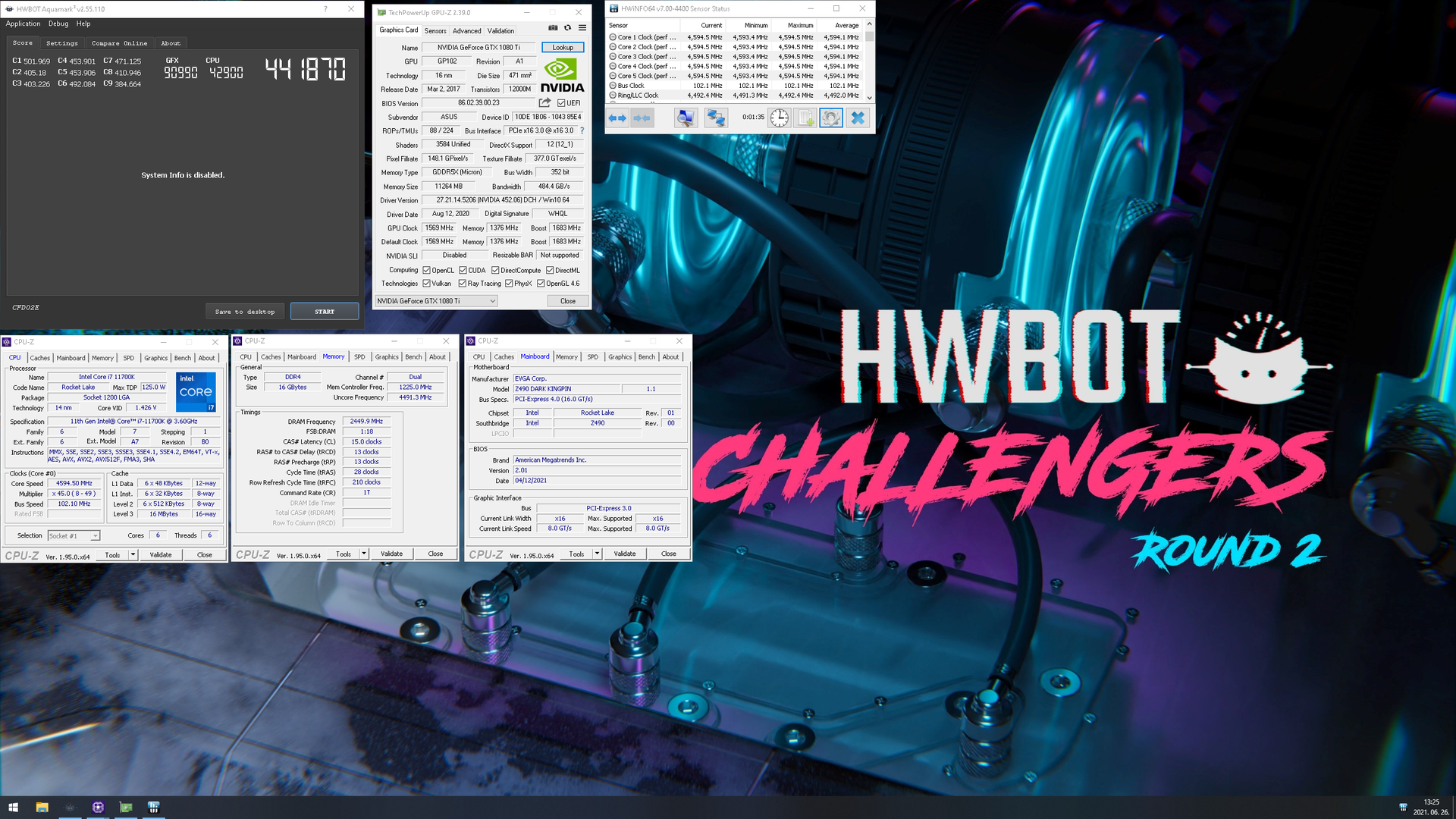
Task: Open File Explorer from the taskbar
Action: tap(42, 808)
